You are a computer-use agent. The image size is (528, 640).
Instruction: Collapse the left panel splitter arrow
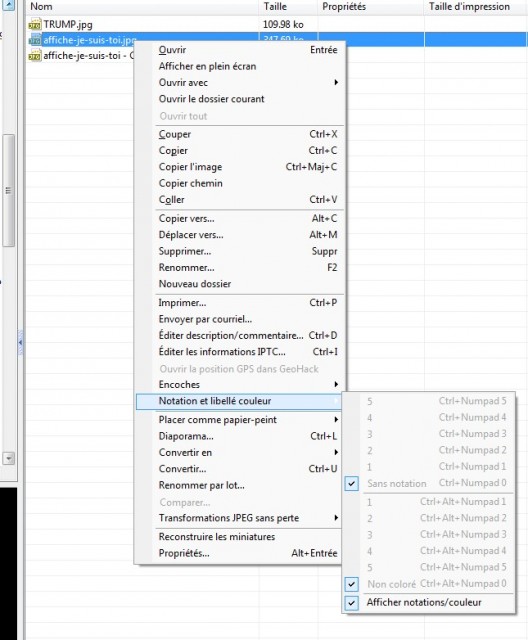[20, 343]
